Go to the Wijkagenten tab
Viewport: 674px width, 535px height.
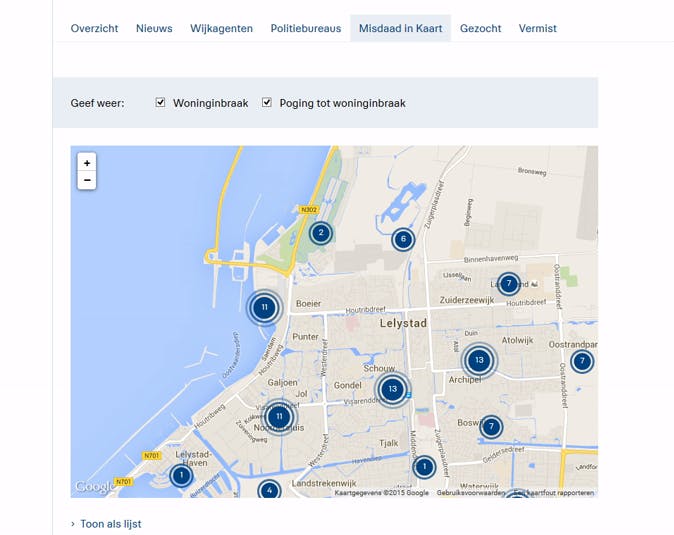(221, 28)
